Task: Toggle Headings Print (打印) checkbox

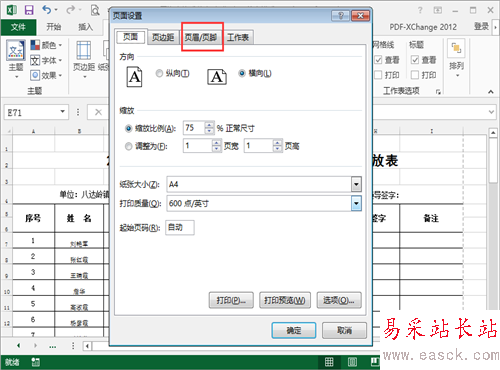Action: 415,75
